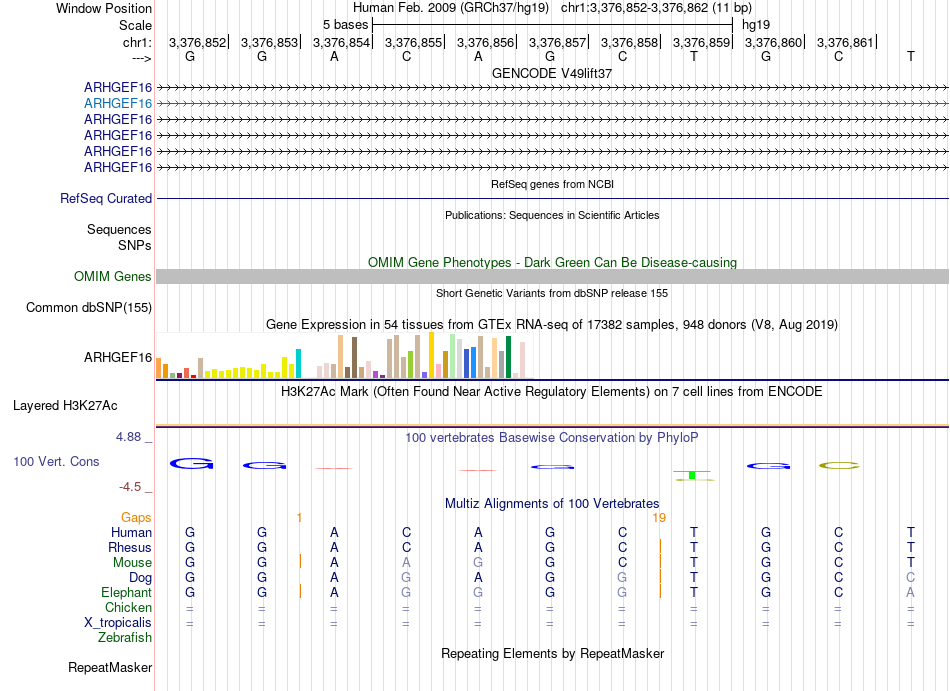Click the Dog species label

(x=140, y=578)
